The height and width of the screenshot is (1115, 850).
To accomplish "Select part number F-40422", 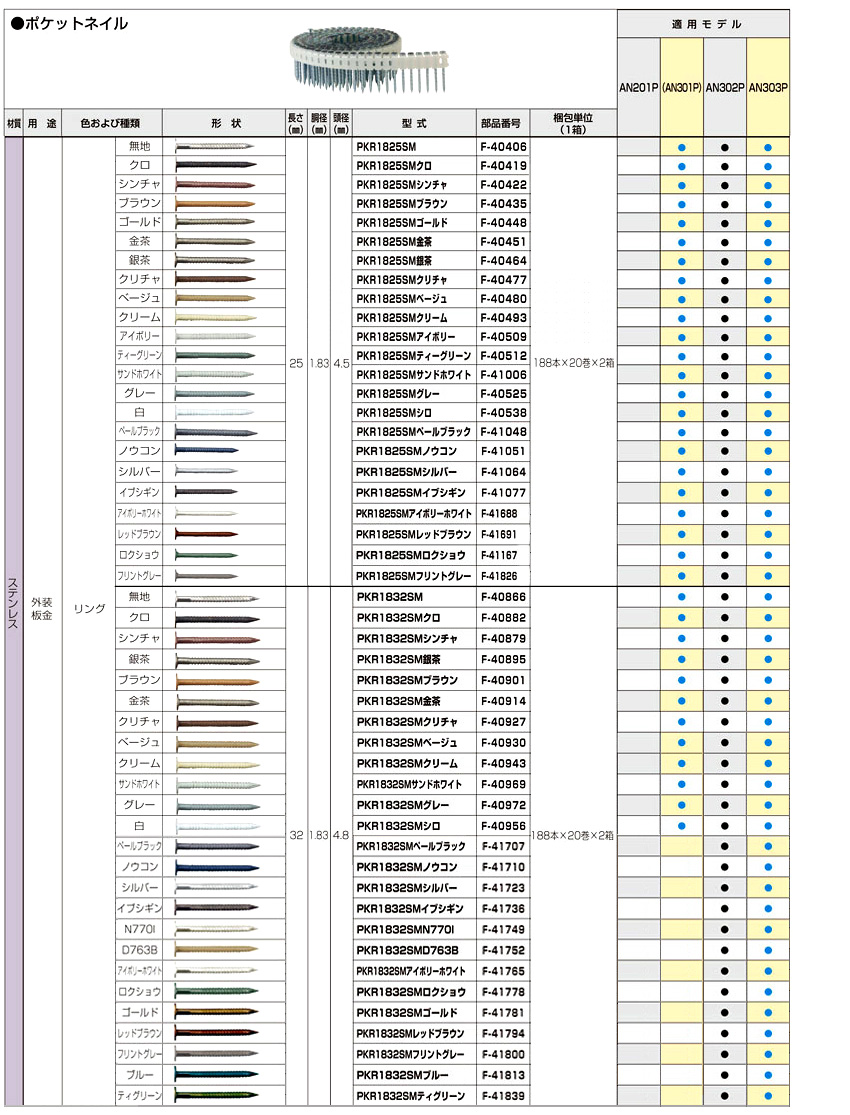I will point(503,185).
